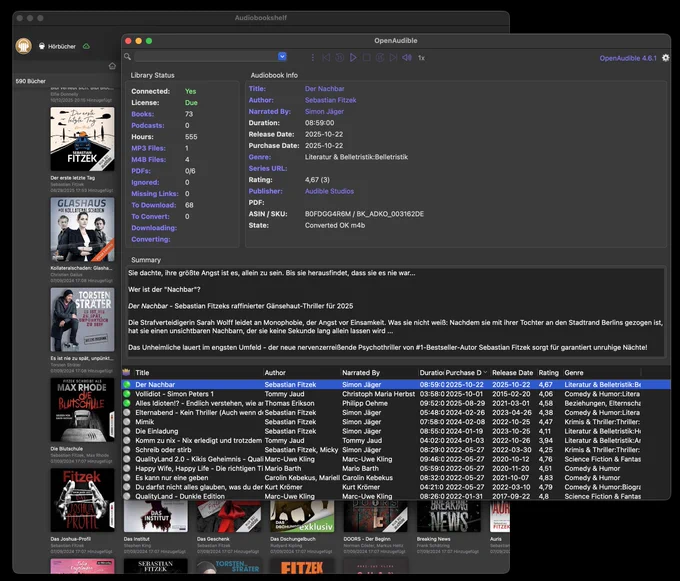
Task: Sort by the Purchase Date column
Action: pyautogui.click(x=467, y=372)
